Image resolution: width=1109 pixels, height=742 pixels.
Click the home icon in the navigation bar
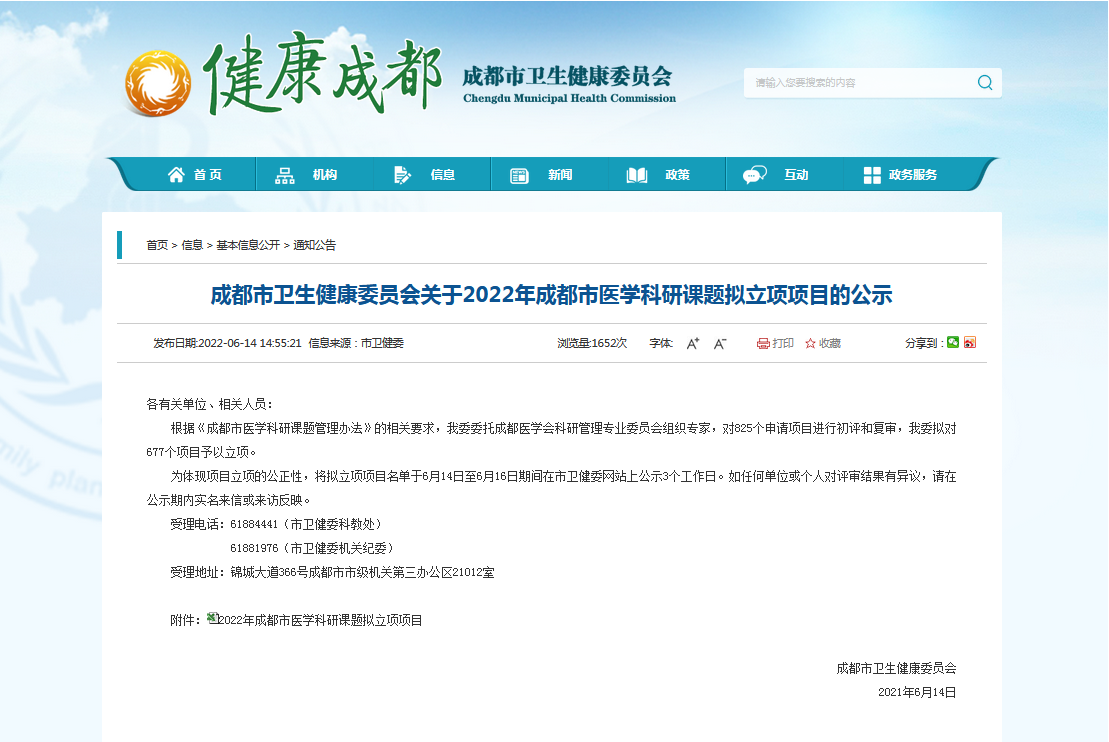point(175,172)
